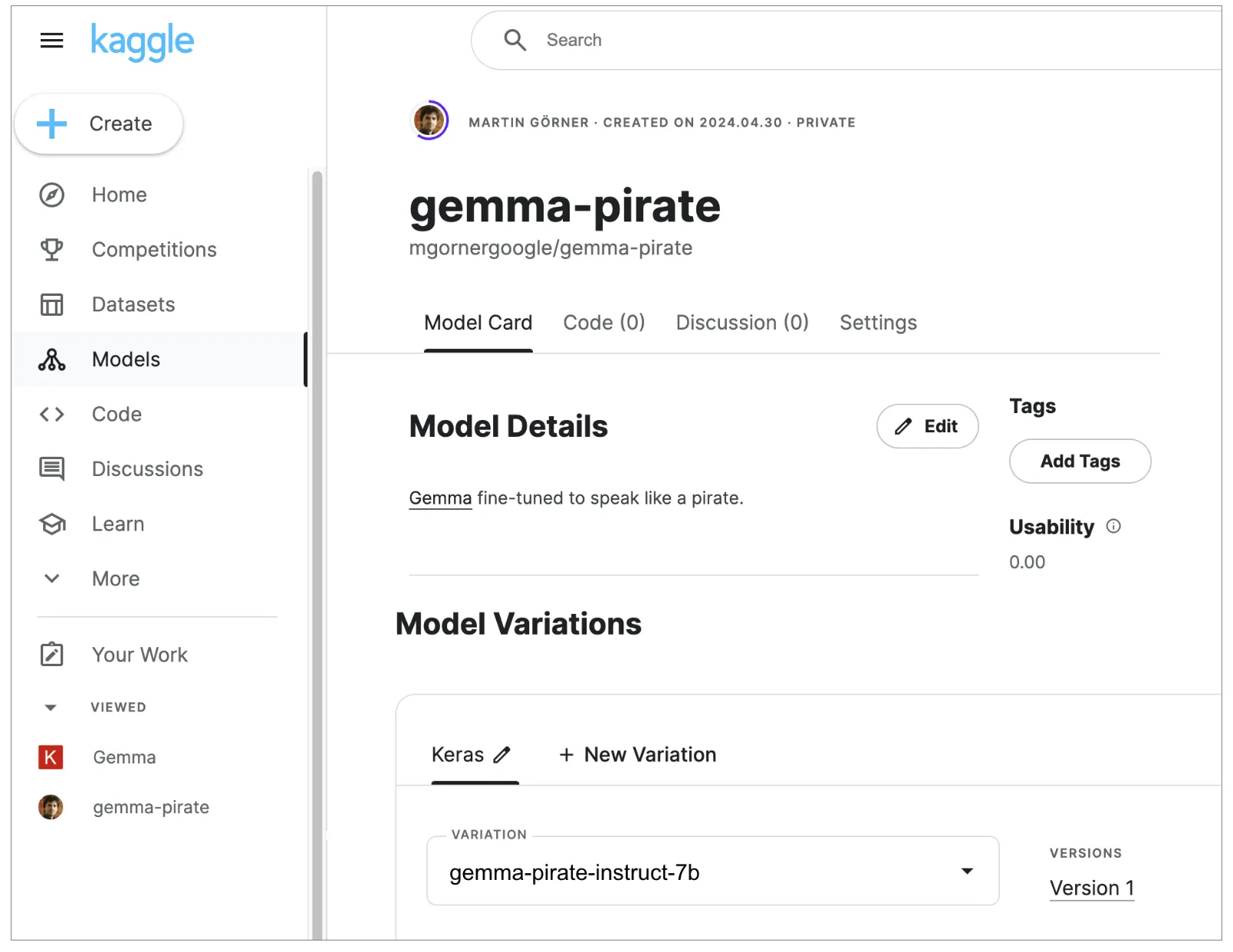
Task: Click the Models network icon
Action: 51,359
